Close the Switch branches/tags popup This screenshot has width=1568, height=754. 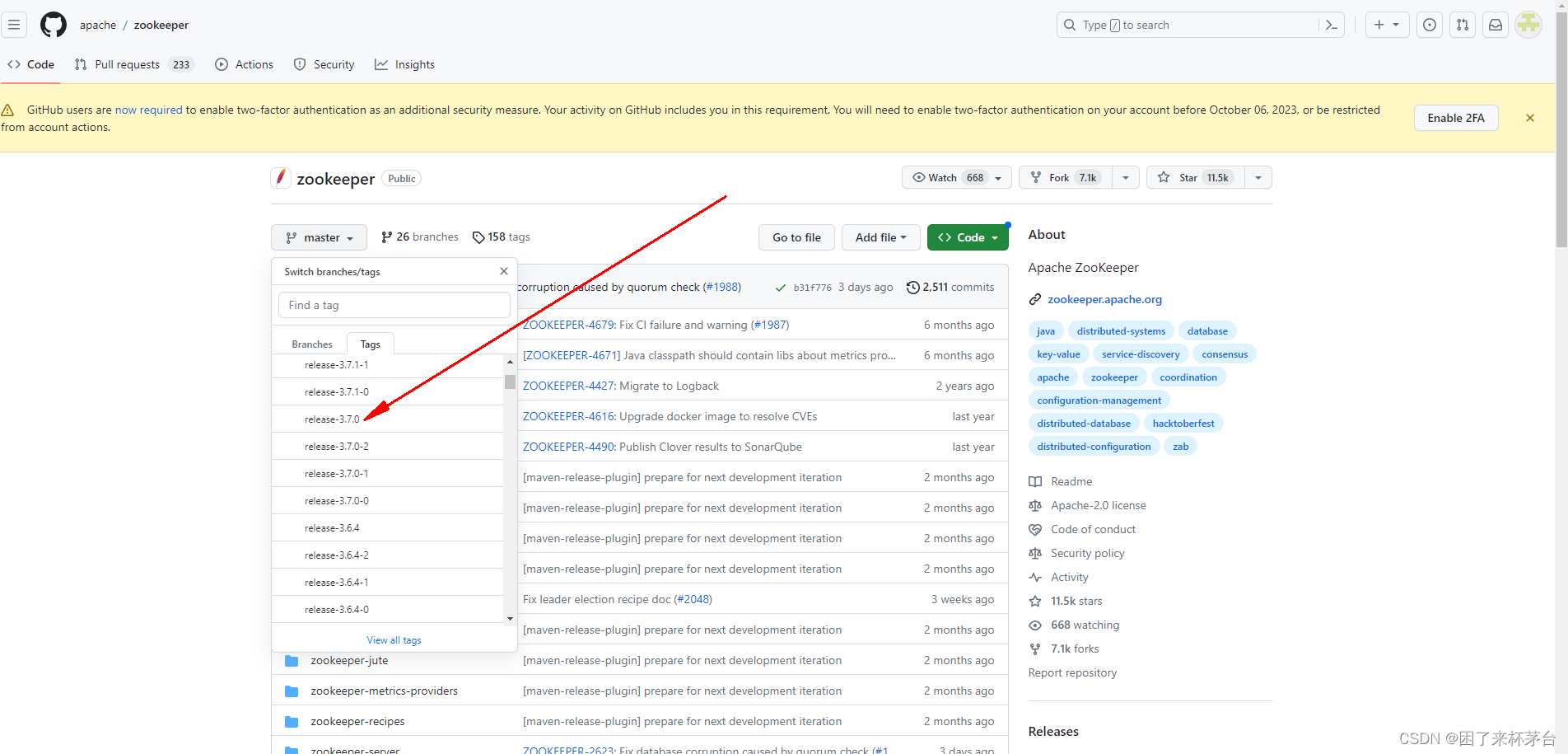pos(504,271)
